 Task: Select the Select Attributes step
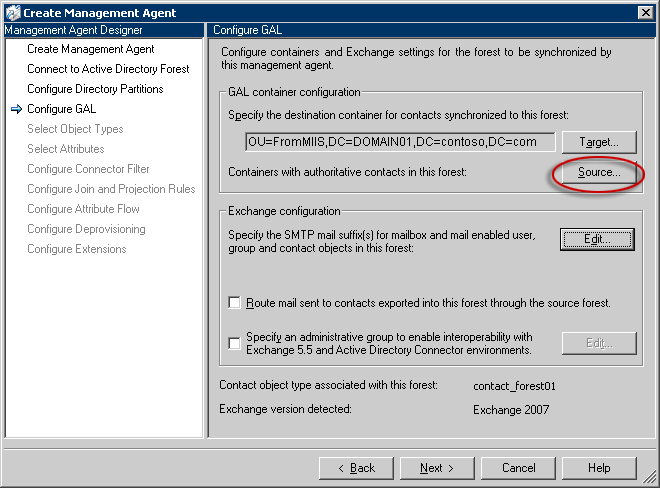(66, 149)
